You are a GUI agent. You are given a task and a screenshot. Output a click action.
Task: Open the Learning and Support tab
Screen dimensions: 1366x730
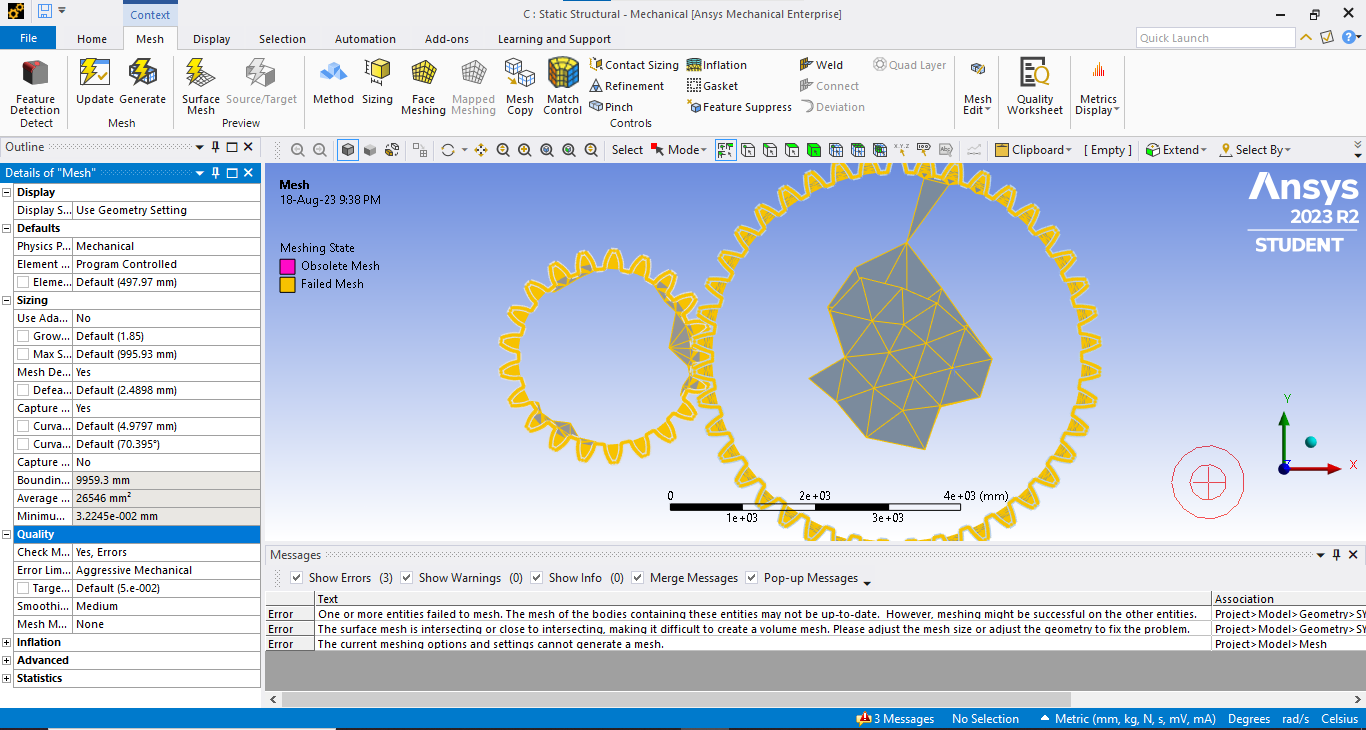(554, 39)
